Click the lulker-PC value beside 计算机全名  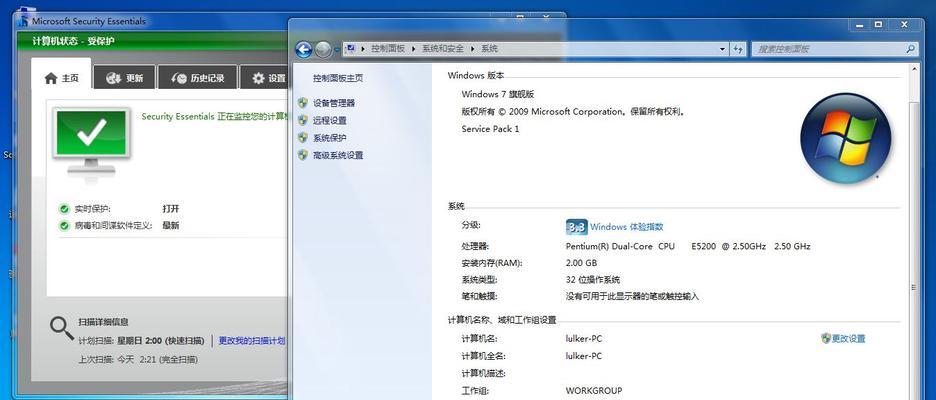click(584, 356)
